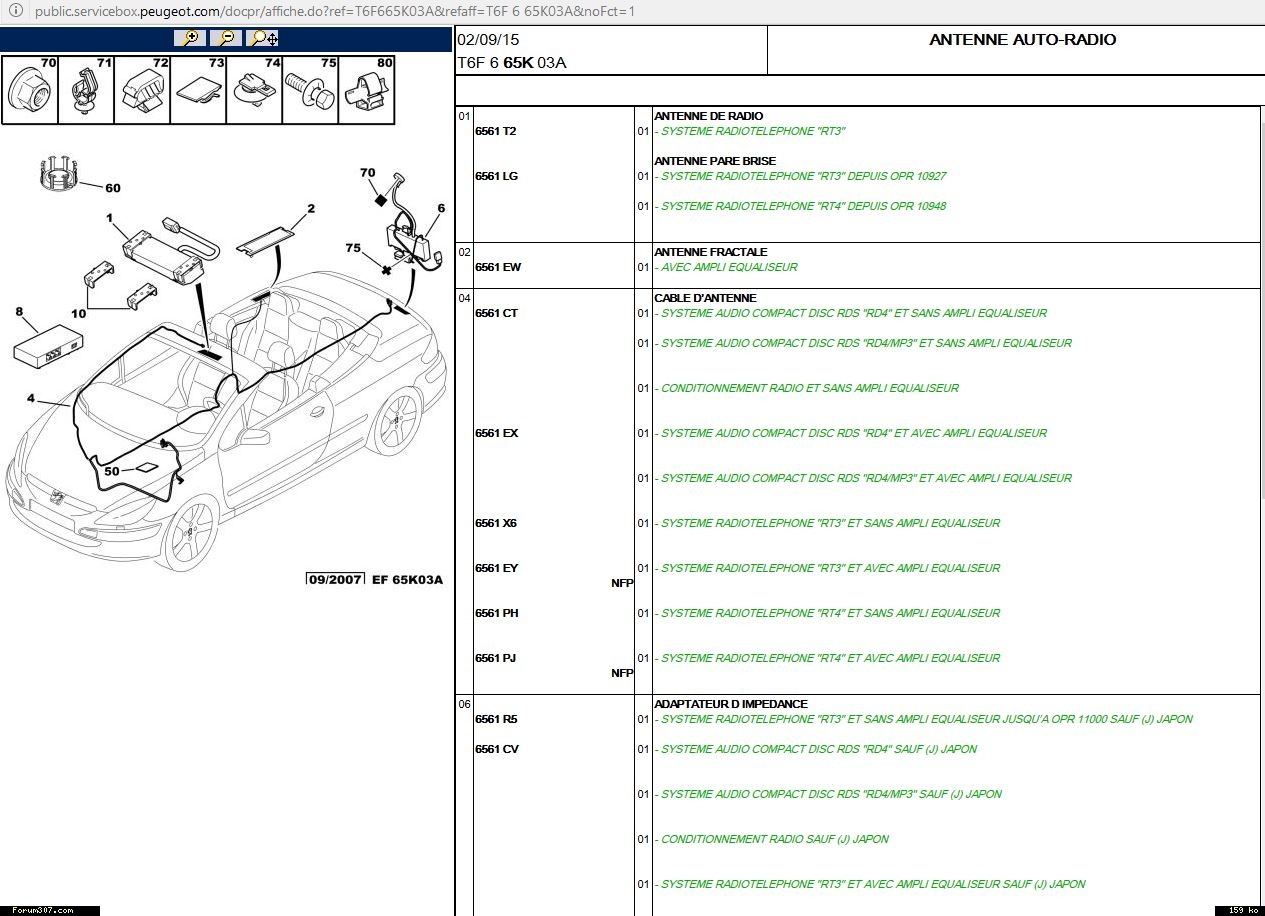This screenshot has height=916, width=1265.
Task: Click part number 6561 R5
Action: click(x=496, y=719)
